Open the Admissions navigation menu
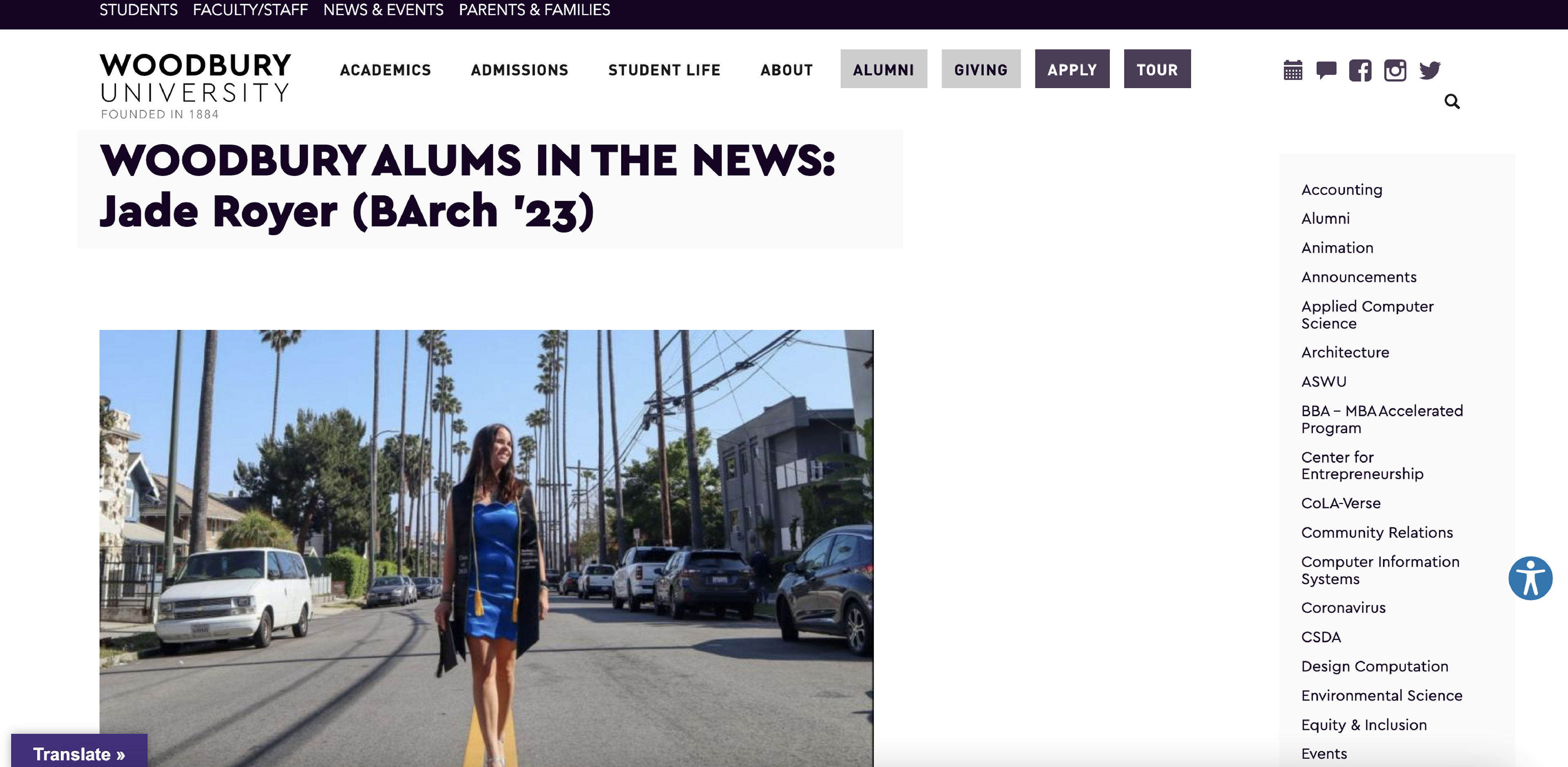 520,70
